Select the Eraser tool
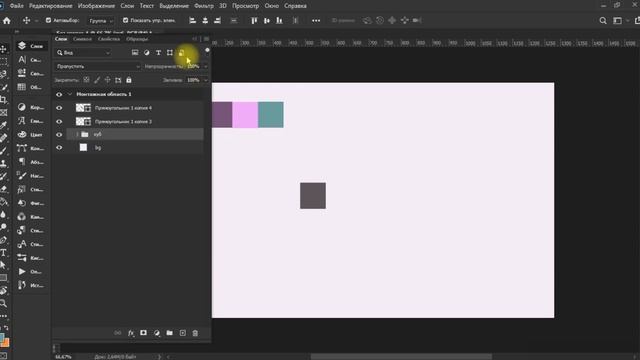 (x=4, y=189)
